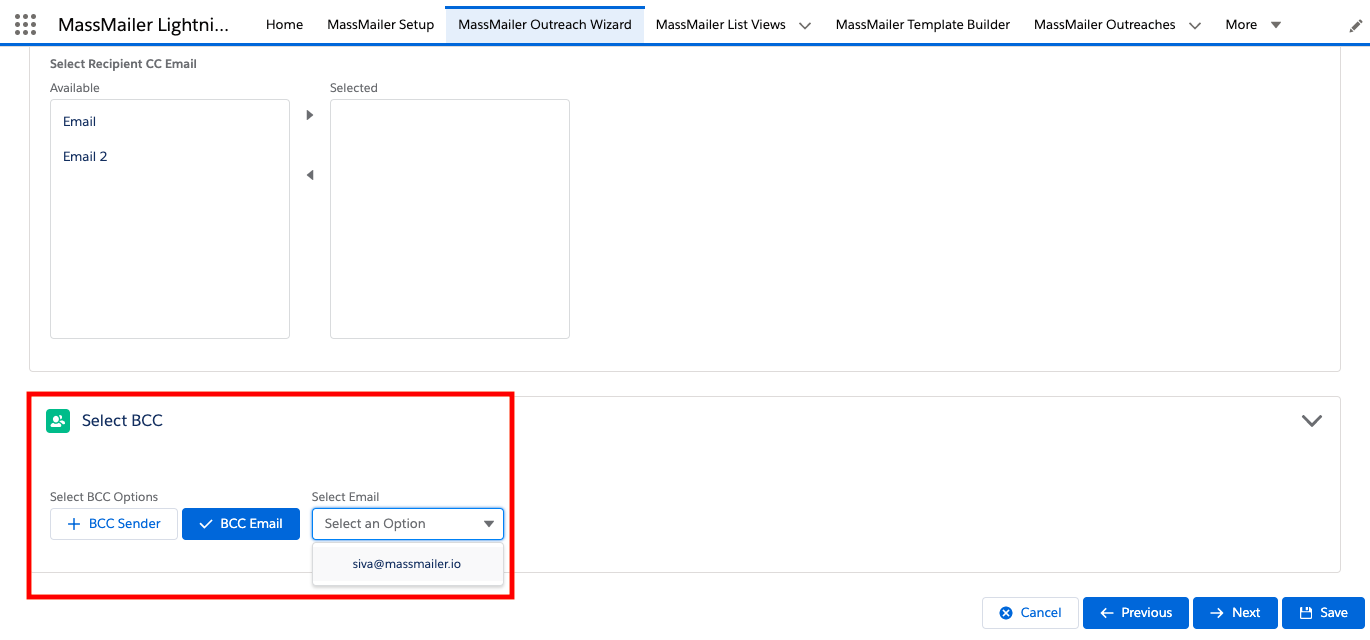The height and width of the screenshot is (640, 1370).
Task: Click the Previous button
Action: coord(1135,613)
